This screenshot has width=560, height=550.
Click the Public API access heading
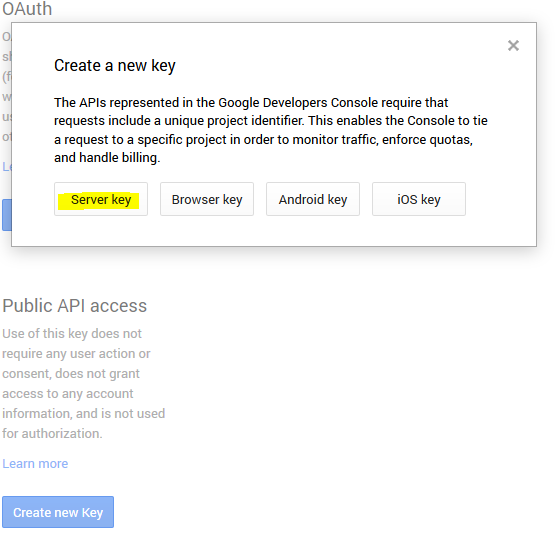[x=74, y=306]
